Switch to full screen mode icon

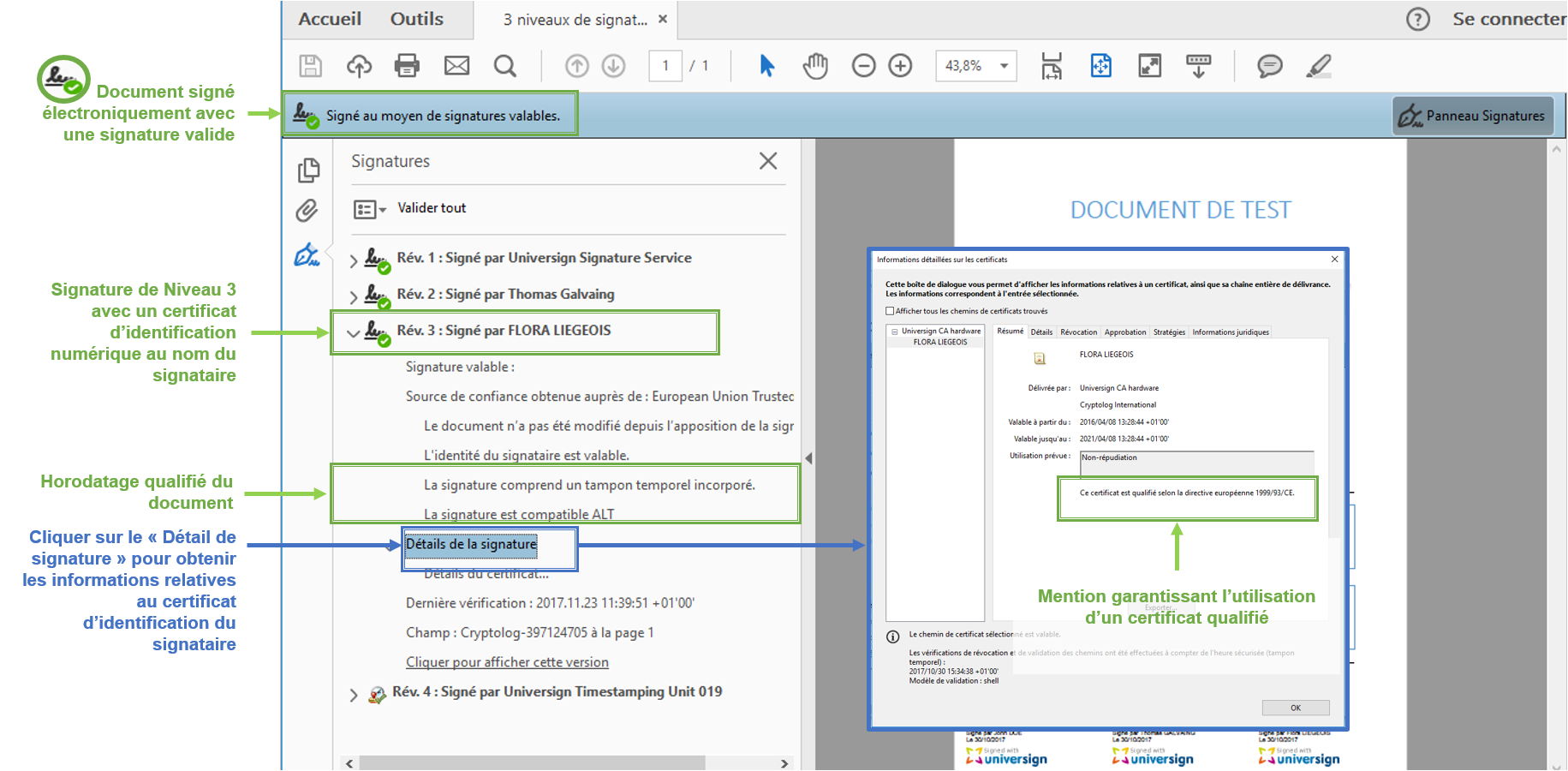point(1149,66)
